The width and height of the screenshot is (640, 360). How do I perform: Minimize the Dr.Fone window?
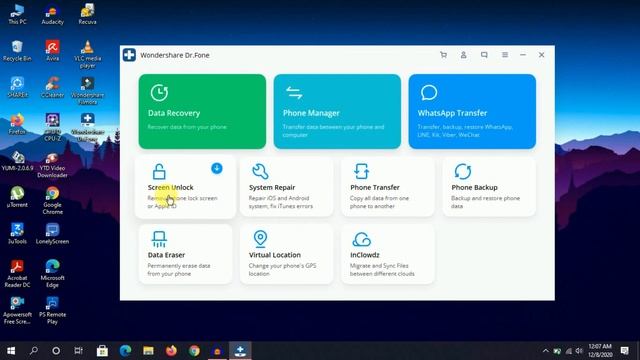(x=523, y=55)
